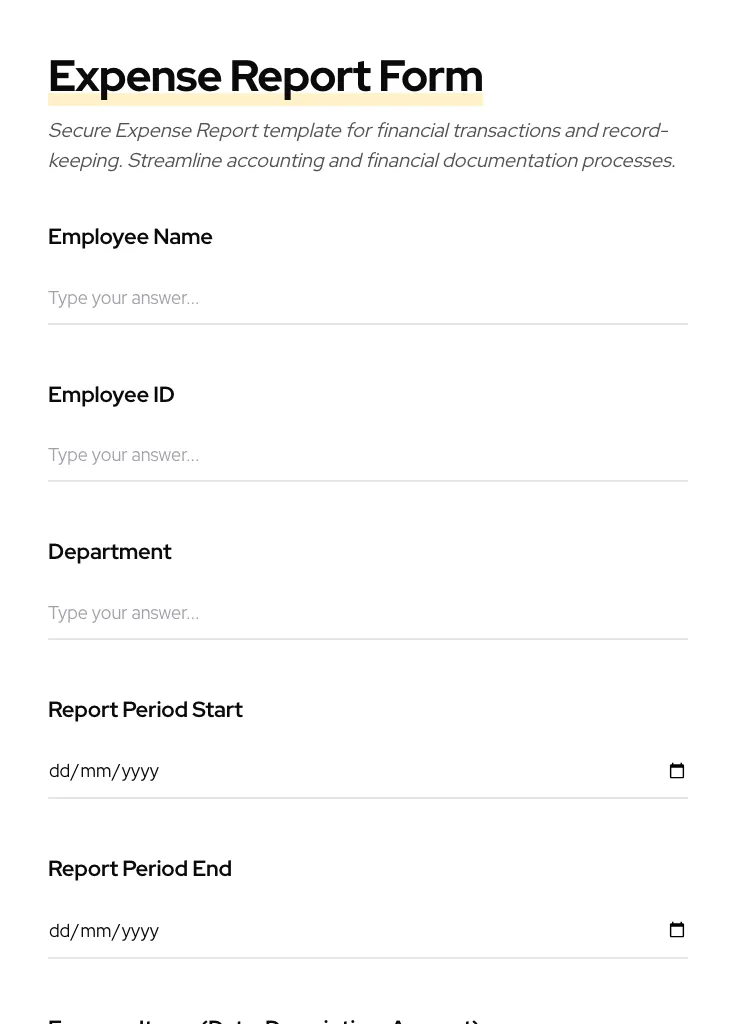Click the Report Period End date field
Viewport: 736px width, 1024px height.
300,930
